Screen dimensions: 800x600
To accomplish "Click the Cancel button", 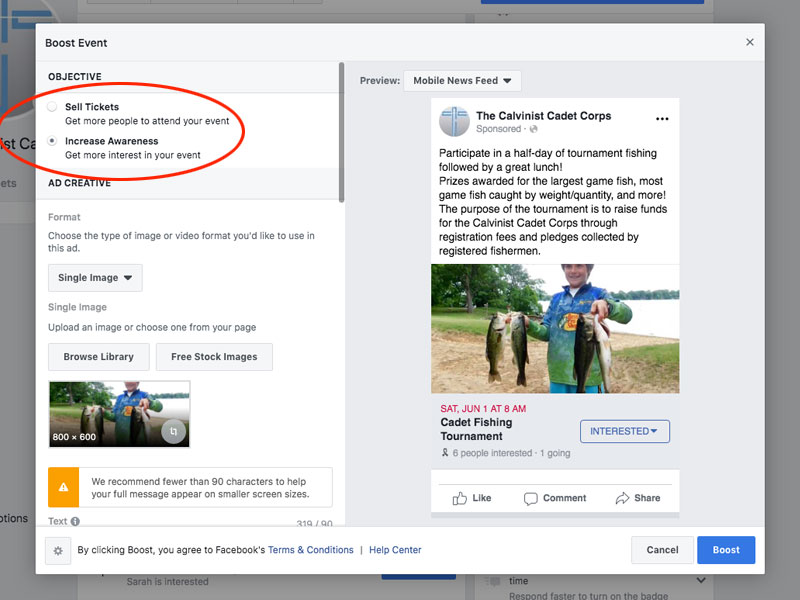I will [662, 550].
